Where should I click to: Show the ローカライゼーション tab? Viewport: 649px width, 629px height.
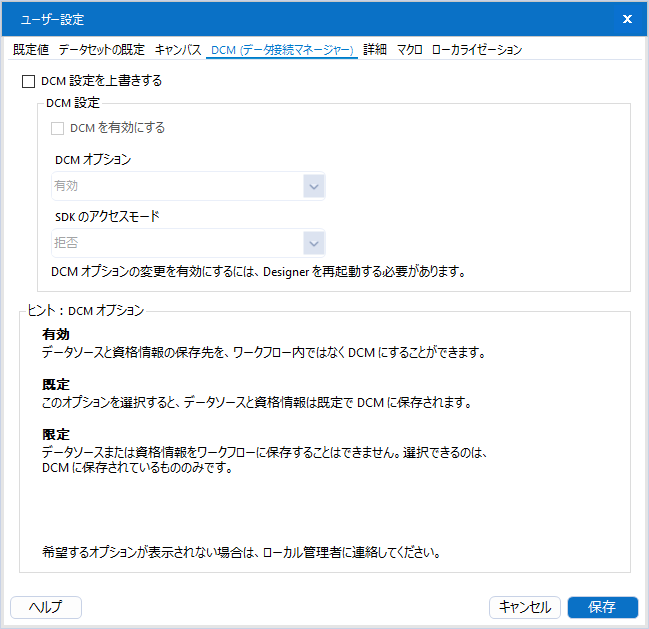click(x=476, y=50)
